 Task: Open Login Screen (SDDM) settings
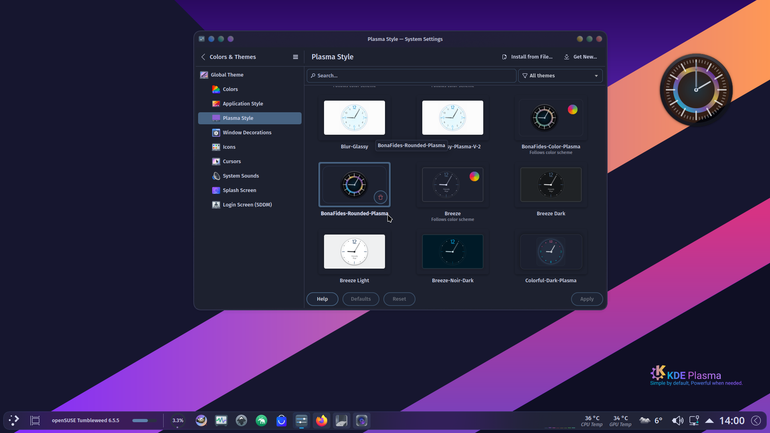(x=249, y=205)
